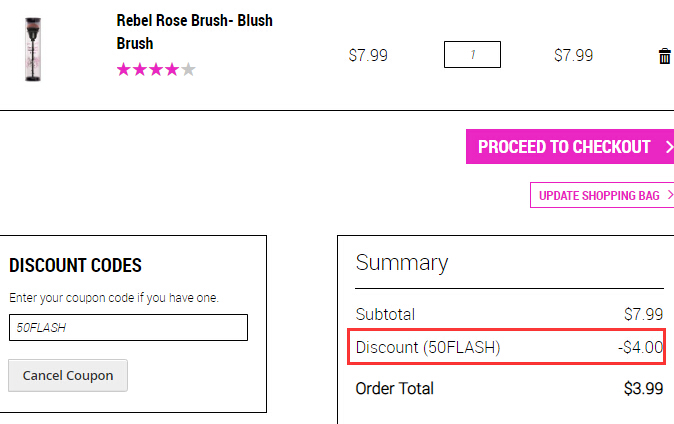
Task: Click the Order Total amount $3.99
Action: pyautogui.click(x=643, y=389)
